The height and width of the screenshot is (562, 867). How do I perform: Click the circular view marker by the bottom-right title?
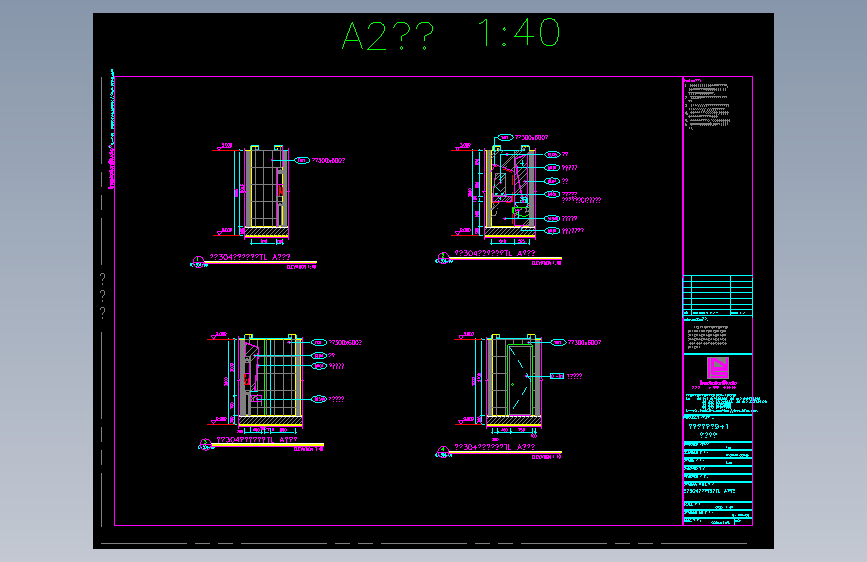pos(443,452)
